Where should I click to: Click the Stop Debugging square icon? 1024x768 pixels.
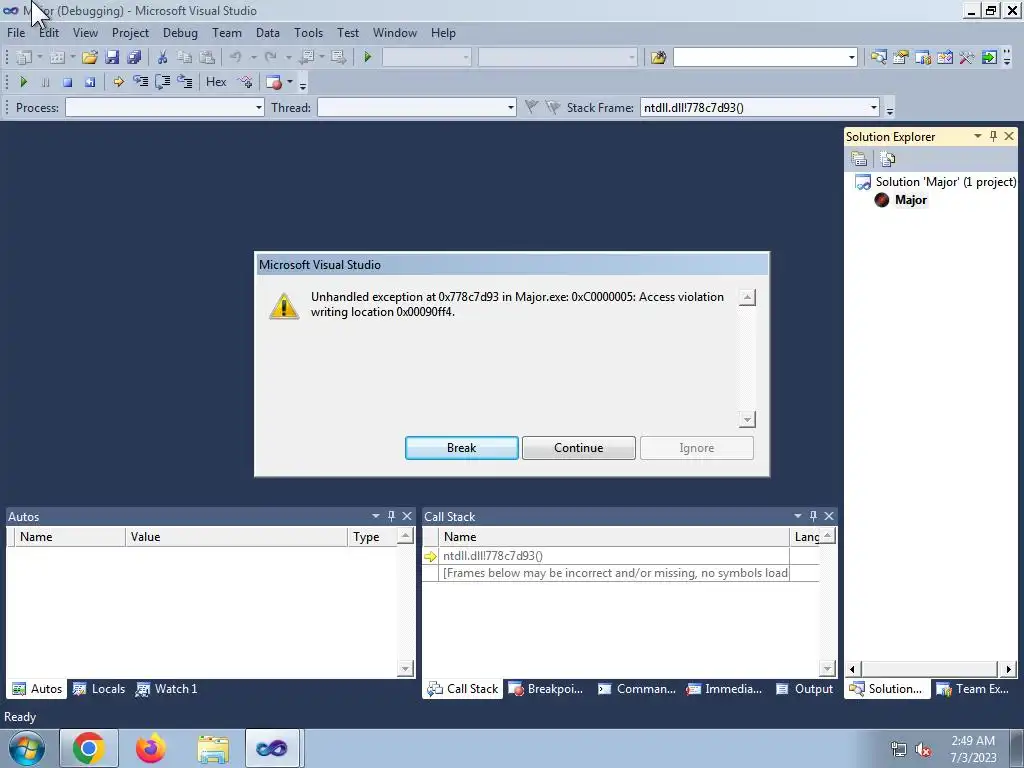pyautogui.click(x=67, y=82)
